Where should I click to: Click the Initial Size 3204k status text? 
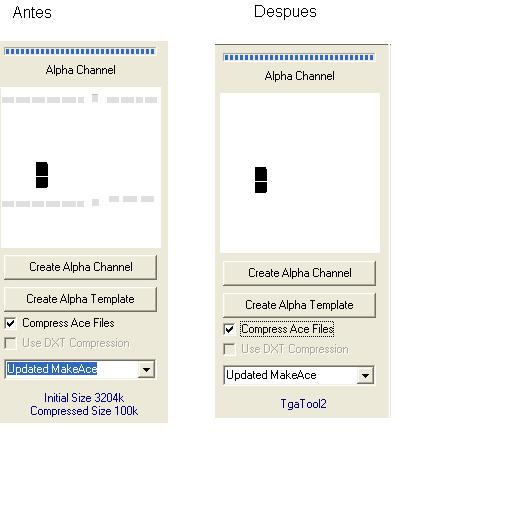point(84,398)
